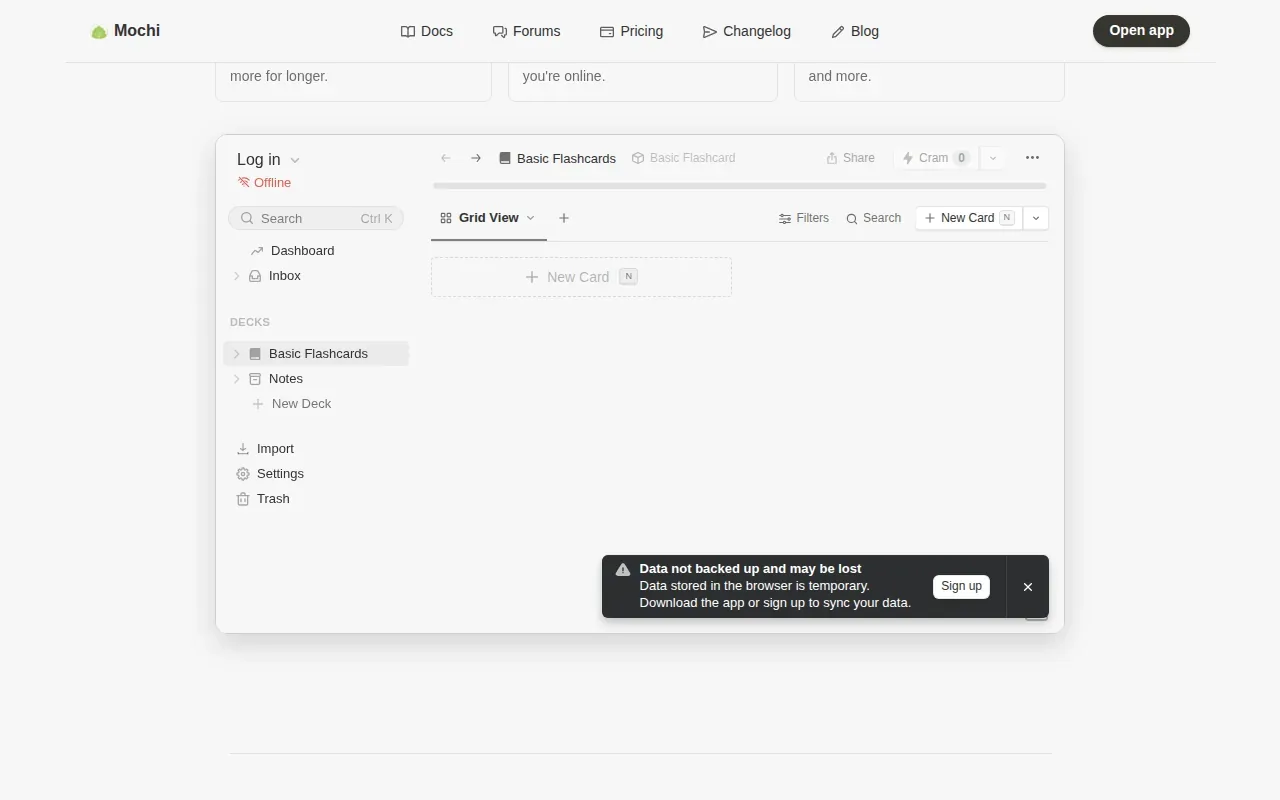Expand the Log in account dropdown
This screenshot has height=800, width=1280.
tap(268, 160)
